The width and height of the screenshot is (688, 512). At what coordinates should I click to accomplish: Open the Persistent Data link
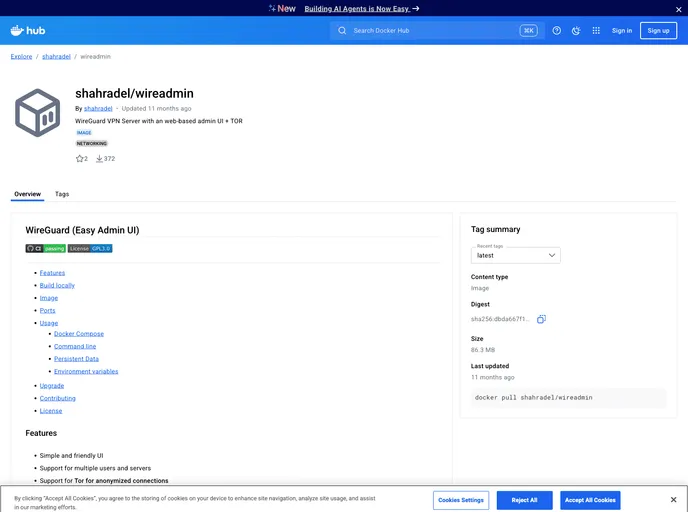point(76,358)
